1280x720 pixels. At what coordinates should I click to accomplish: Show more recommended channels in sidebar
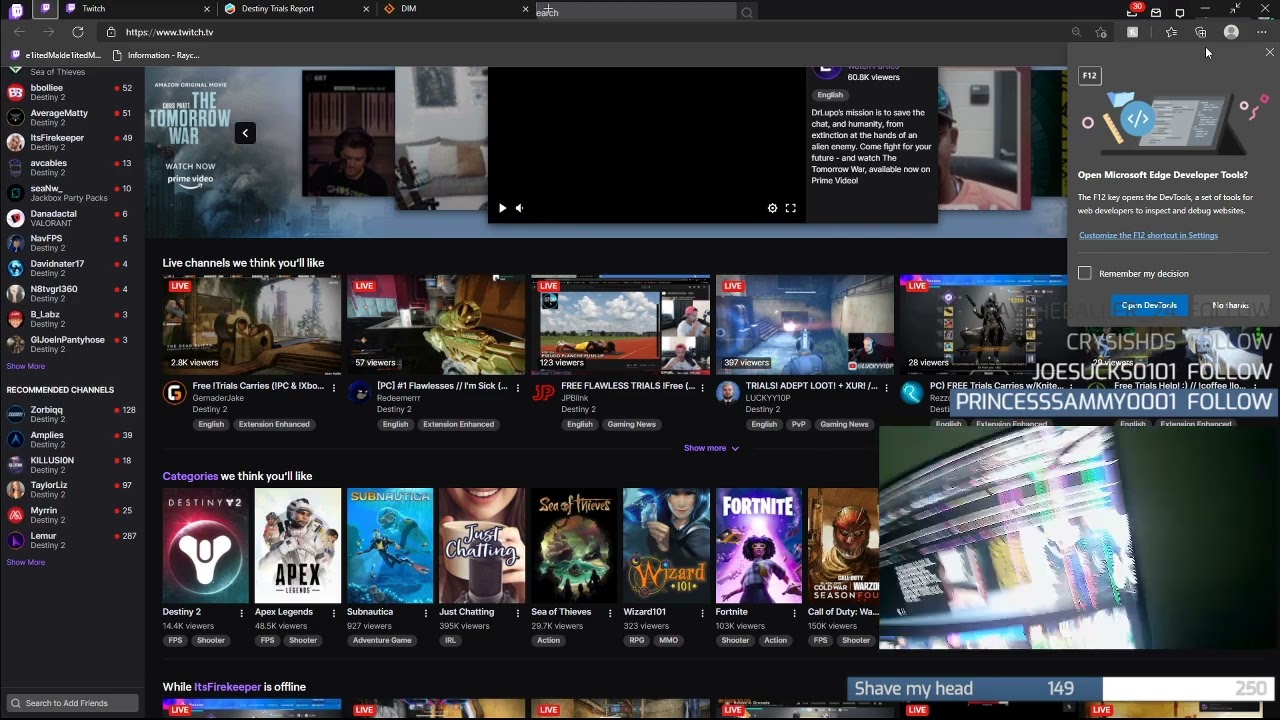26,562
